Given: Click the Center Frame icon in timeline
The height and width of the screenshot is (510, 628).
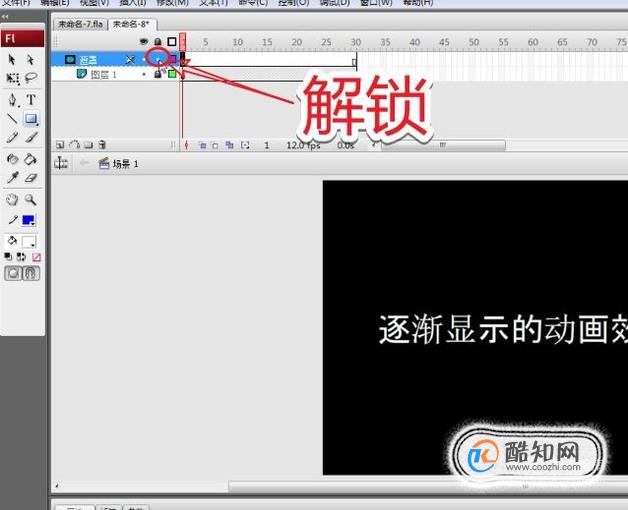Looking at the screenshot, I should (x=186, y=145).
